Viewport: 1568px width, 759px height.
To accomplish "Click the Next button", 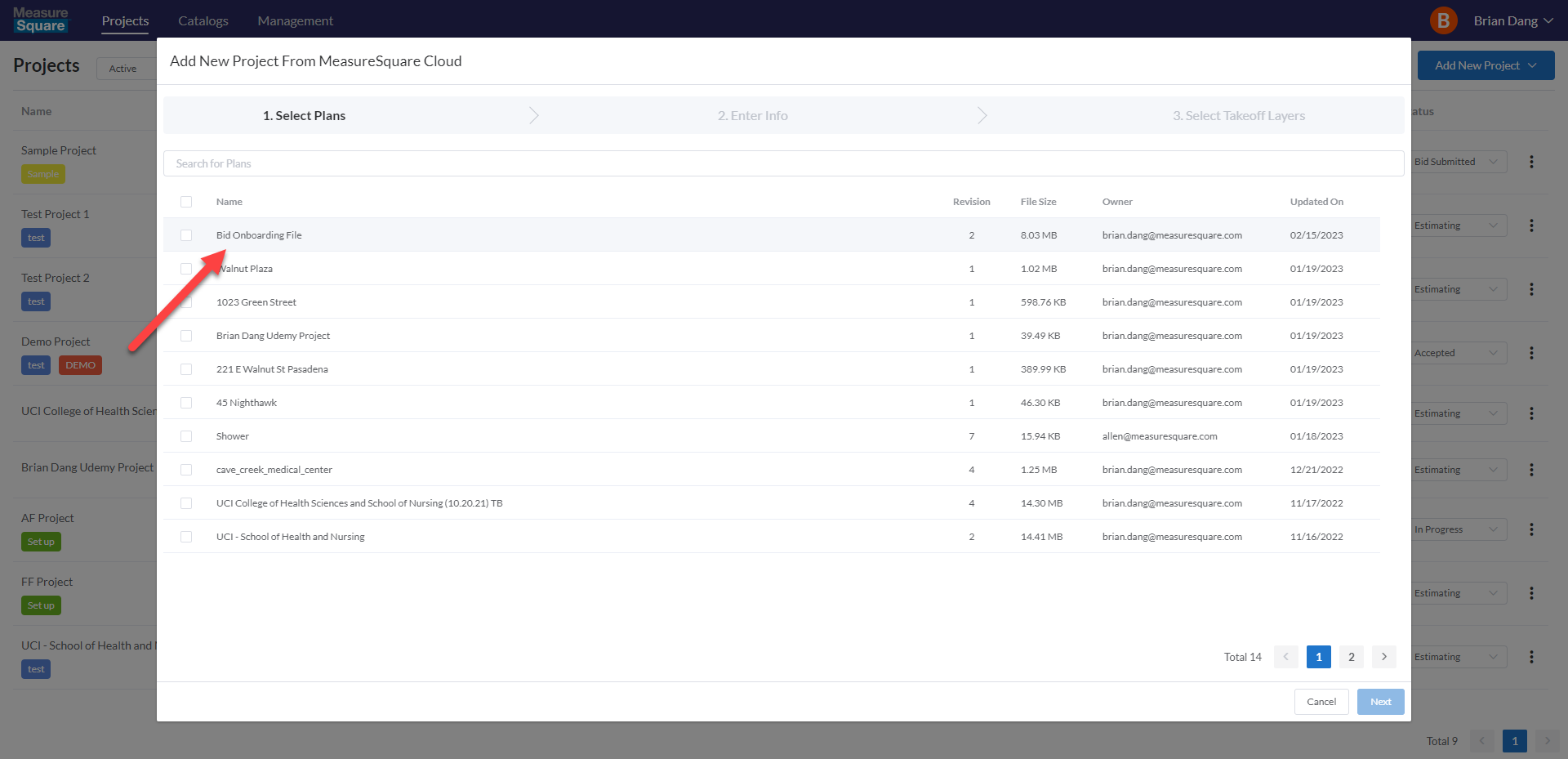I will 1381,702.
